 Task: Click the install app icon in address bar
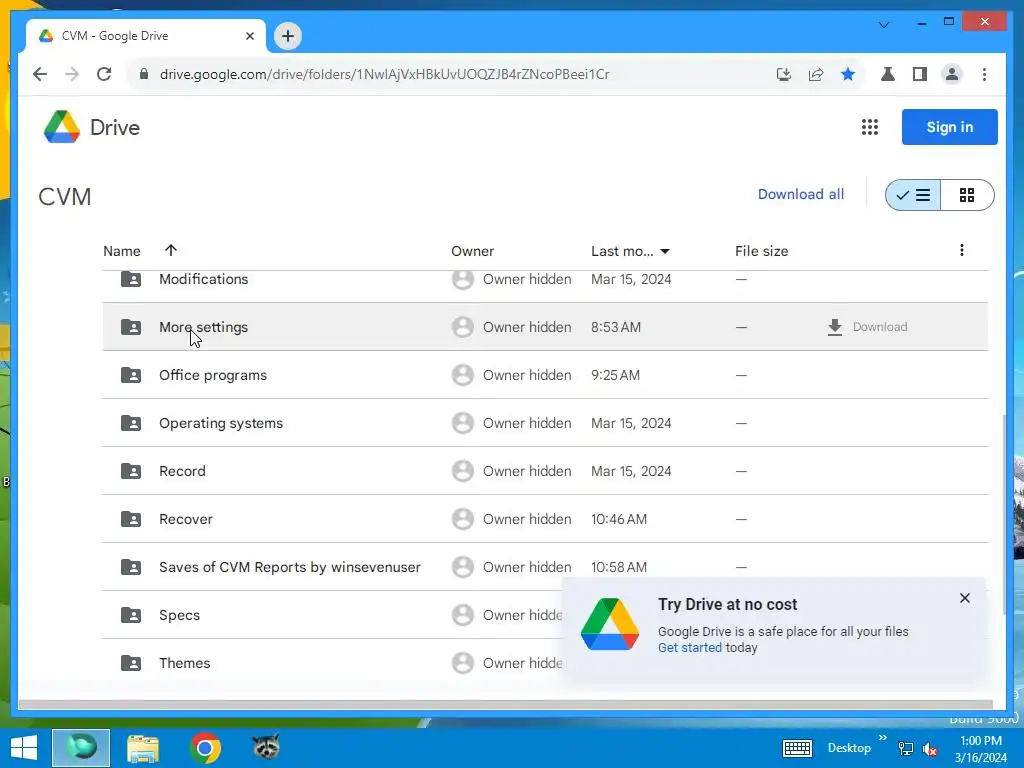point(784,74)
